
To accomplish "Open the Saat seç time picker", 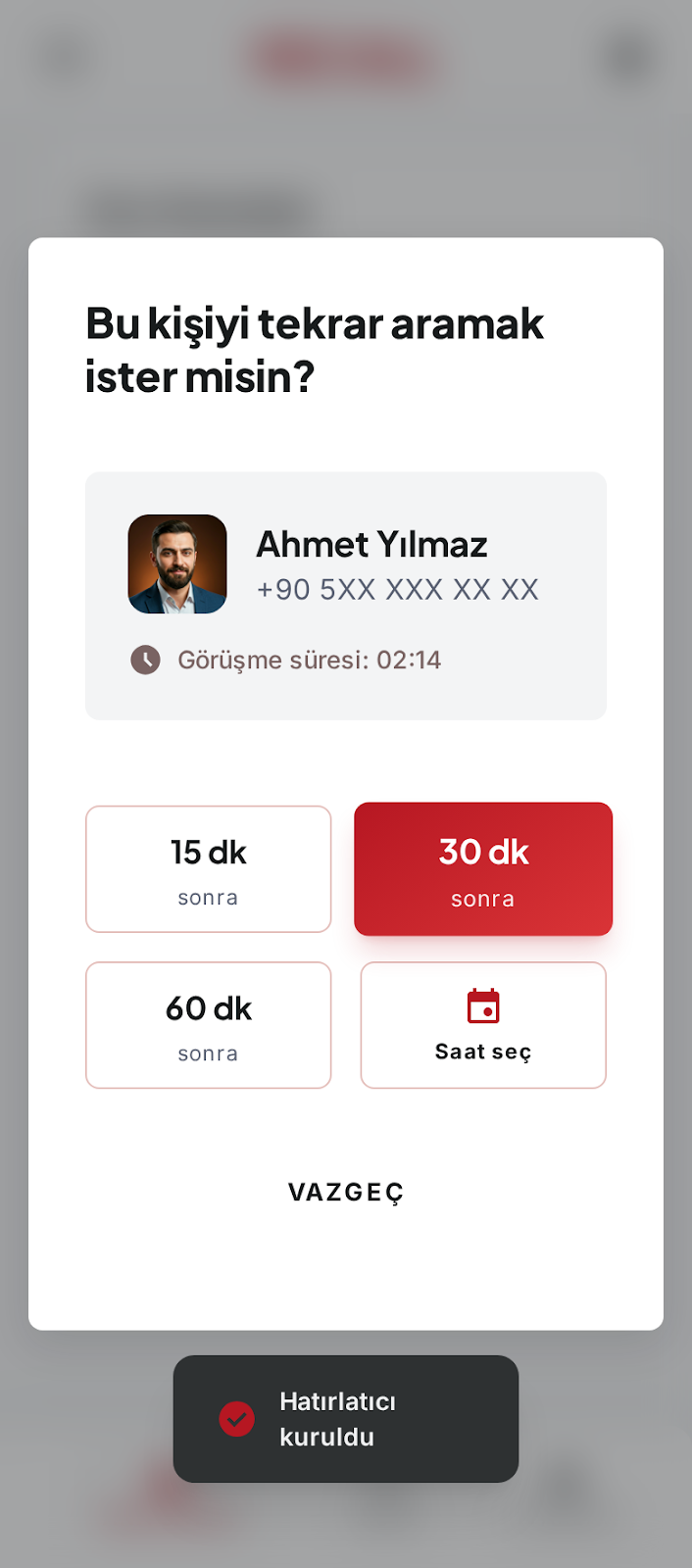I will [482, 1024].
